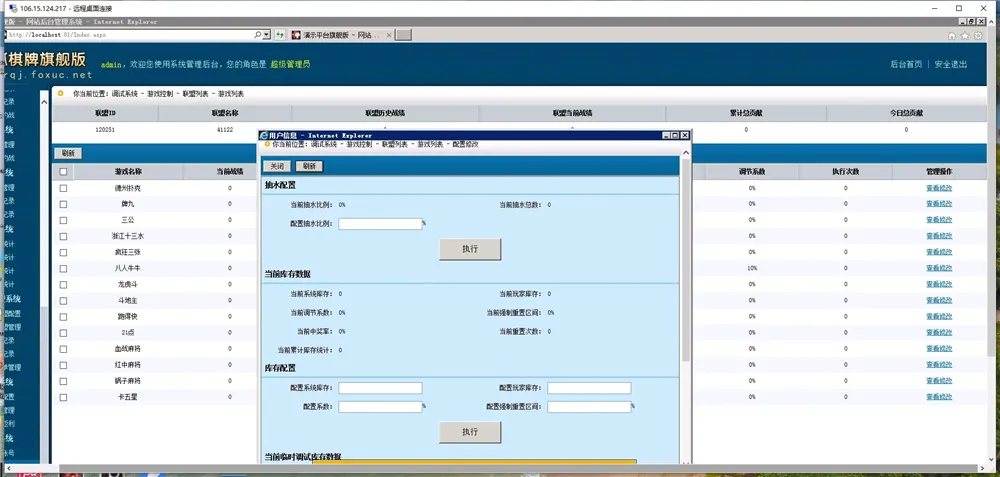The image size is (1000, 477).
Task: Check the box for 德州扑克 row
Action: [64, 188]
